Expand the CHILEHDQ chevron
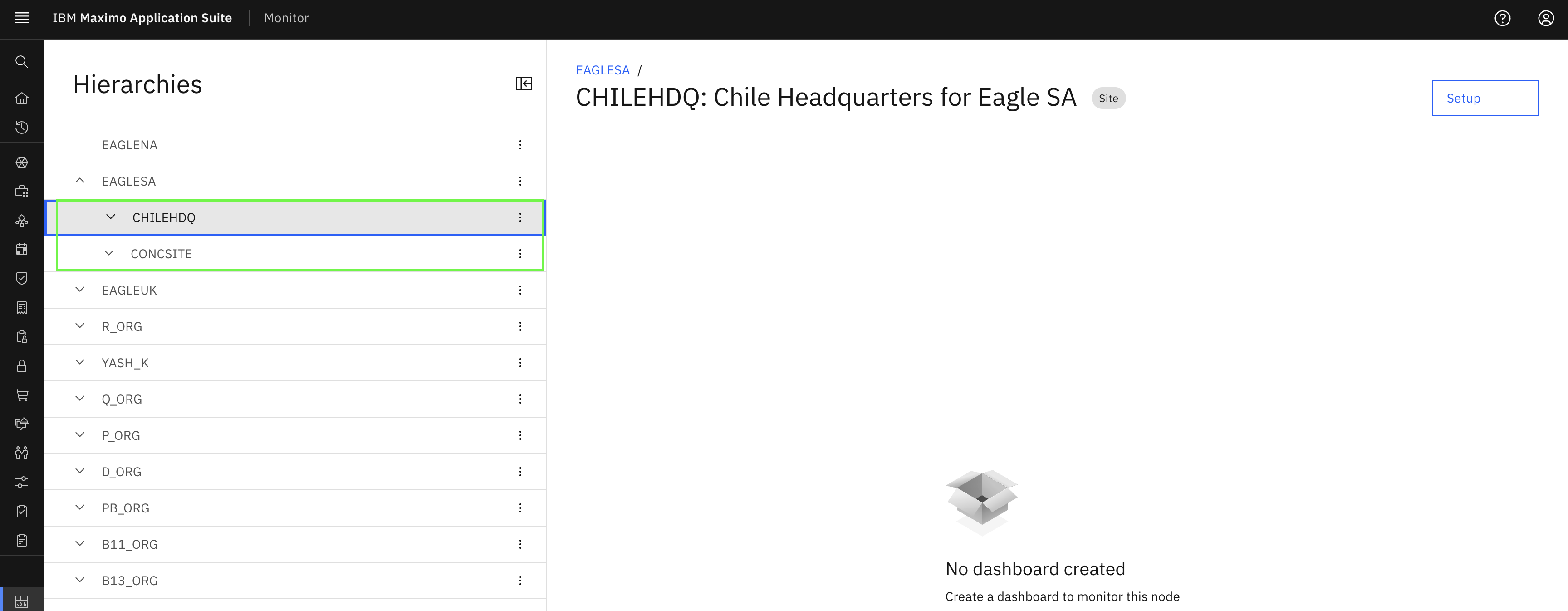The width and height of the screenshot is (1568, 611). tap(111, 217)
